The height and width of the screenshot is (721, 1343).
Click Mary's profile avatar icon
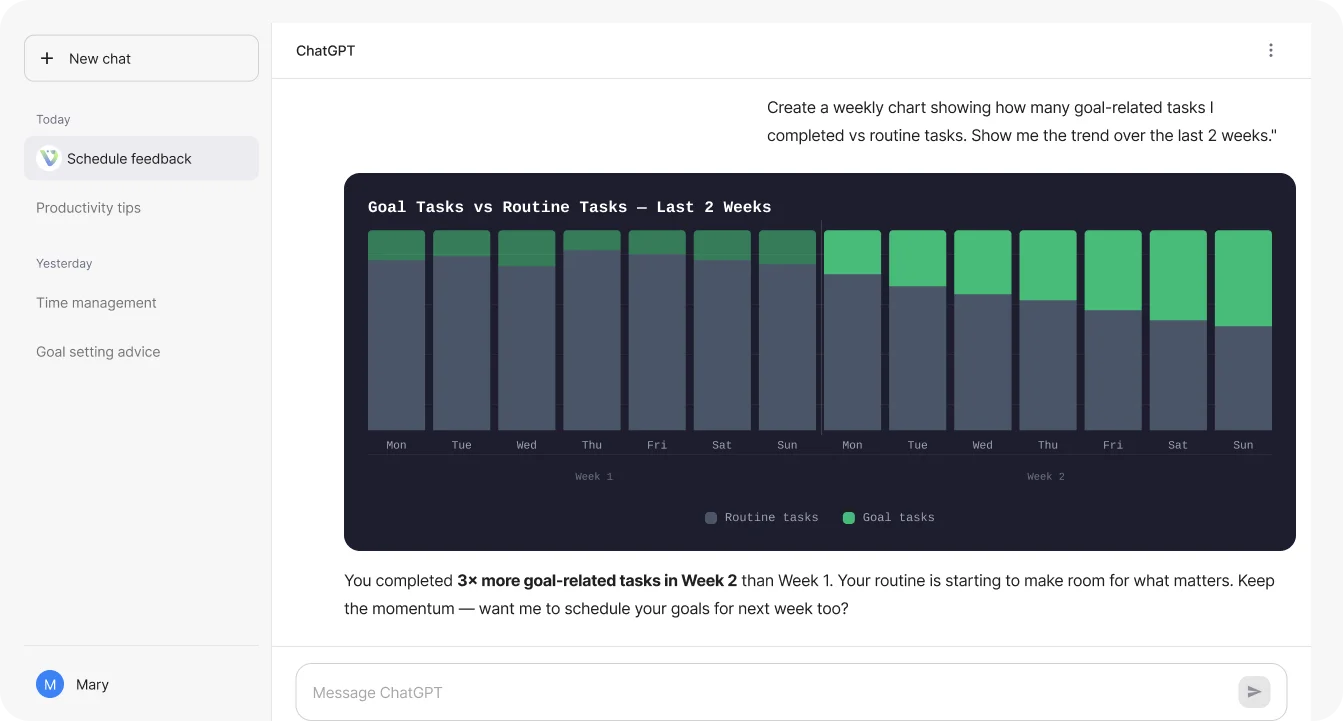49,684
